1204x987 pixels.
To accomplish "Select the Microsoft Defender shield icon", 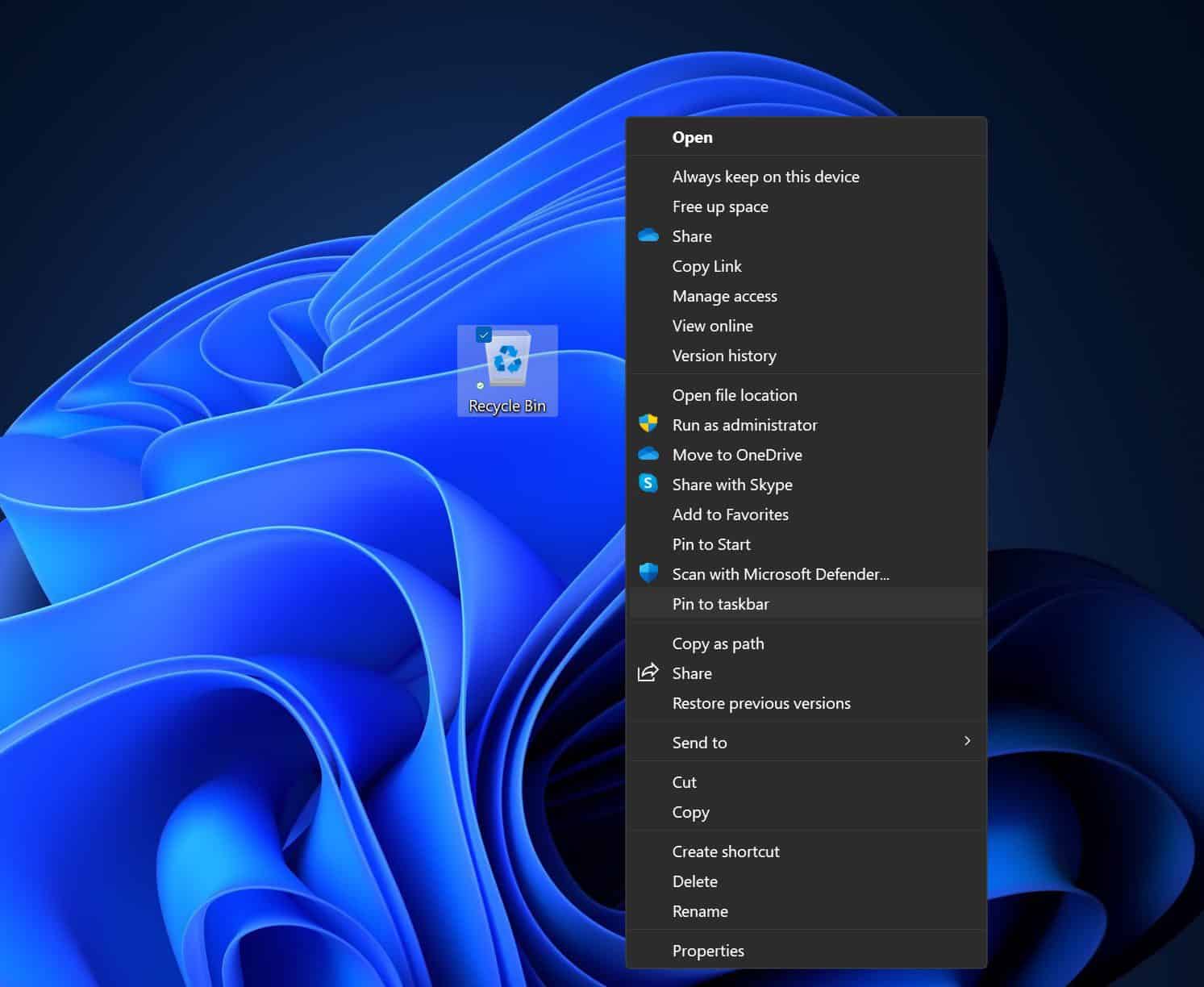I will pos(649,573).
